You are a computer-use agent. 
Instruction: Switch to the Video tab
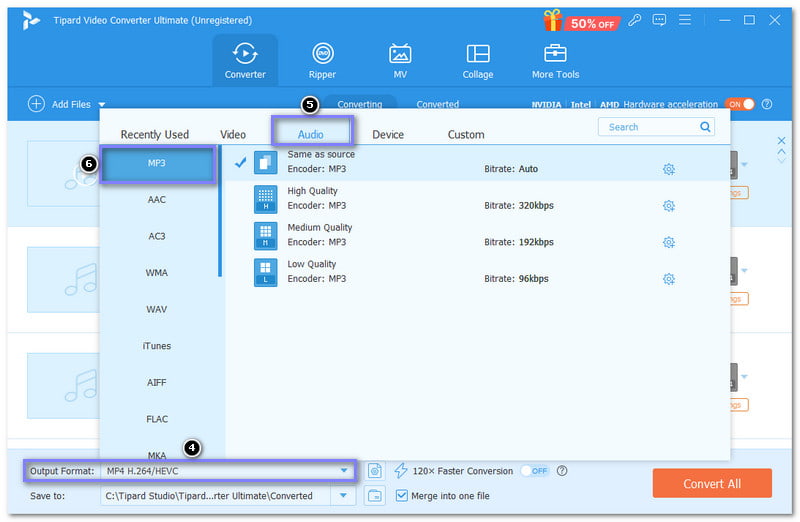[x=233, y=135]
